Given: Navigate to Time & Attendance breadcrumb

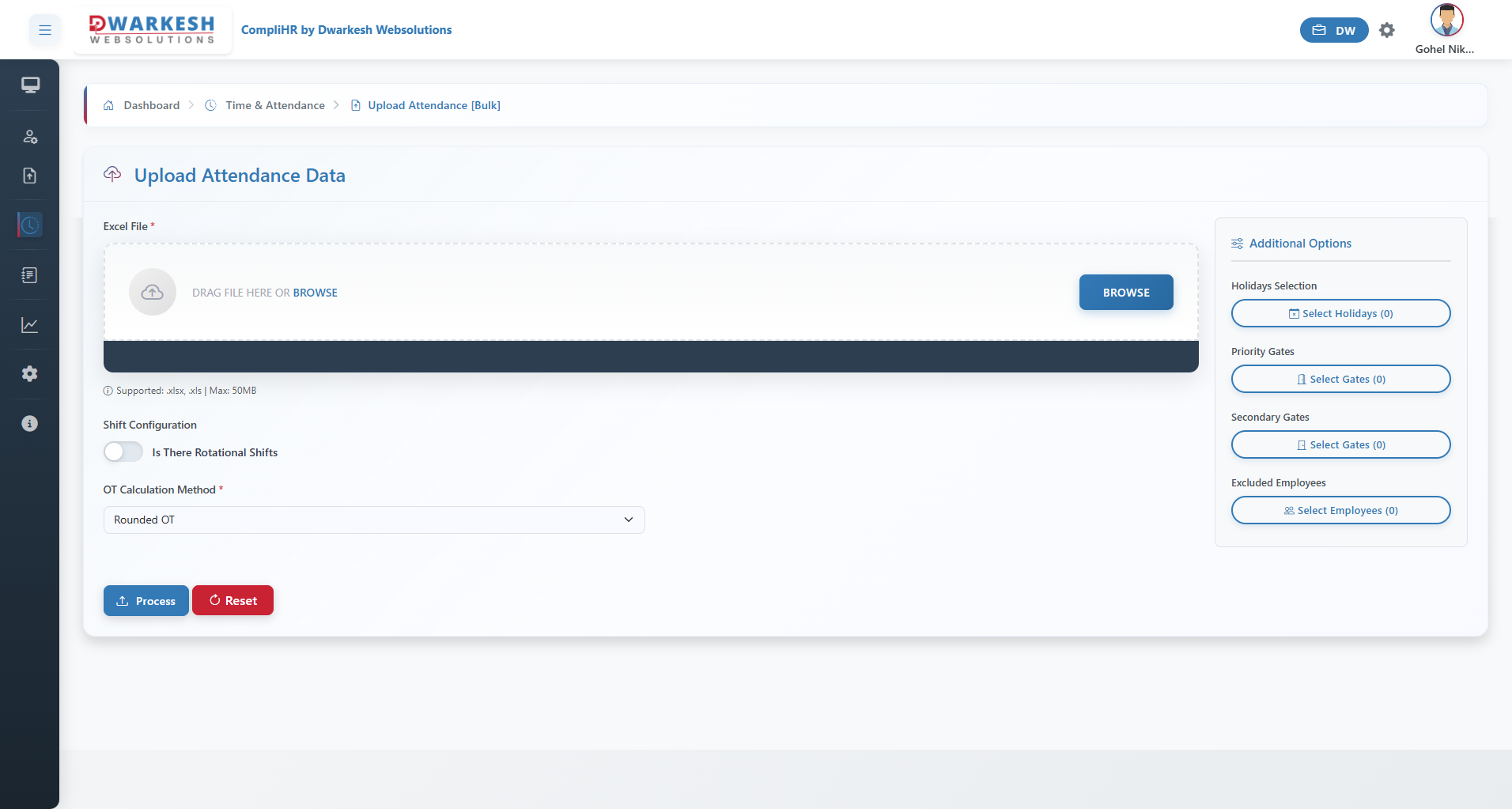Looking at the screenshot, I should [274, 105].
